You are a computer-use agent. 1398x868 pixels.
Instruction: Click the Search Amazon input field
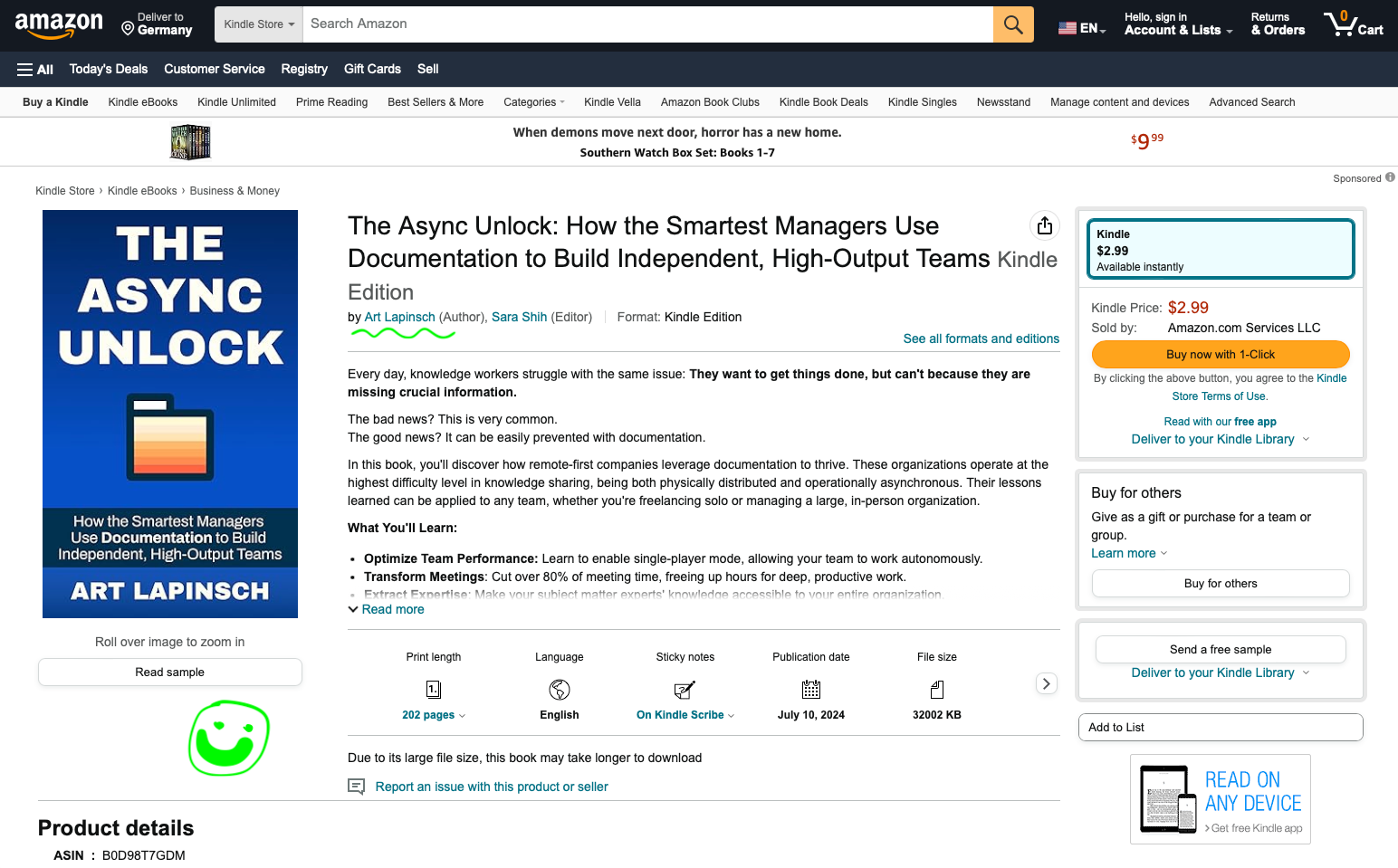648,24
